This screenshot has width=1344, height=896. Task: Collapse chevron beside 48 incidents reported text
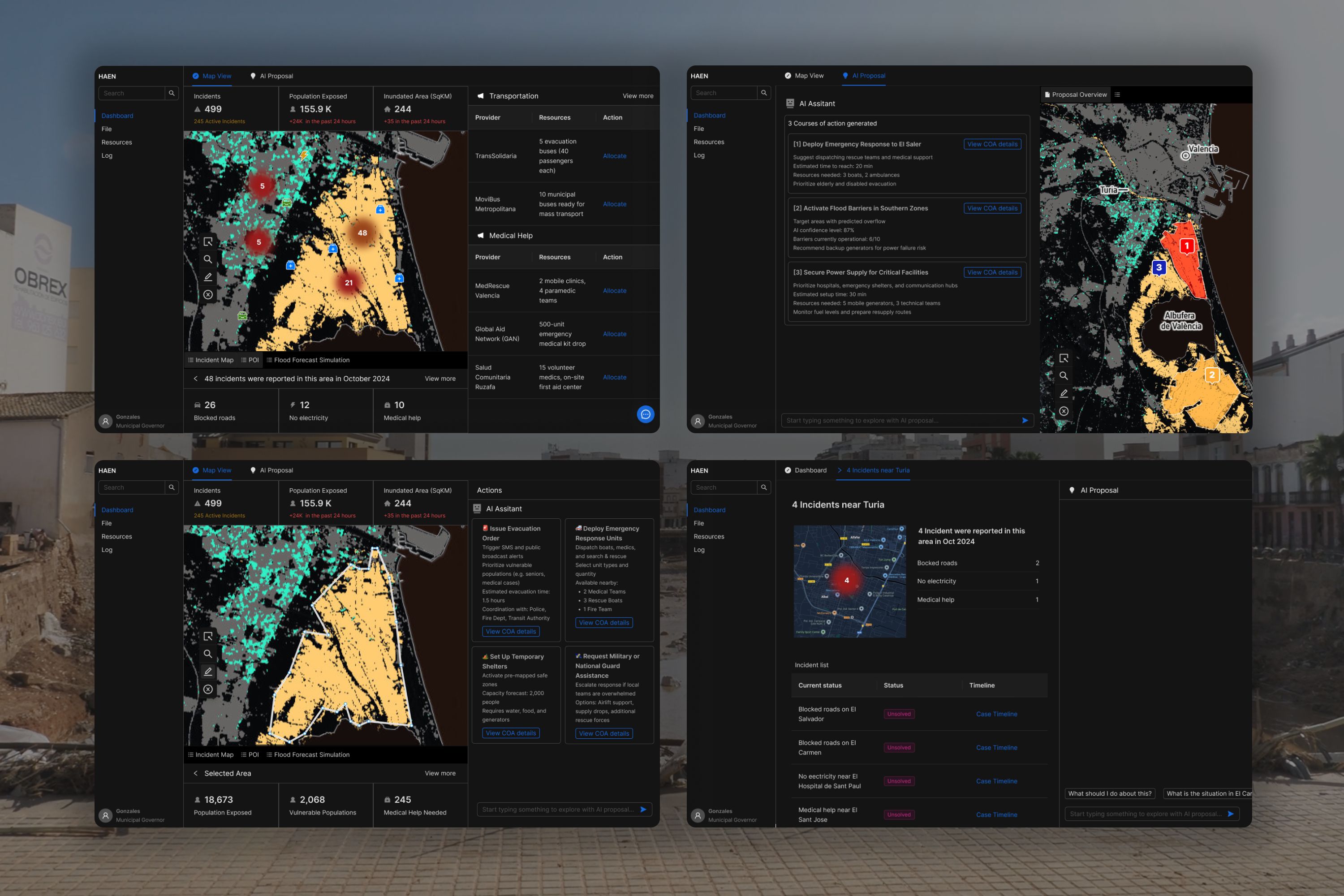pos(195,379)
